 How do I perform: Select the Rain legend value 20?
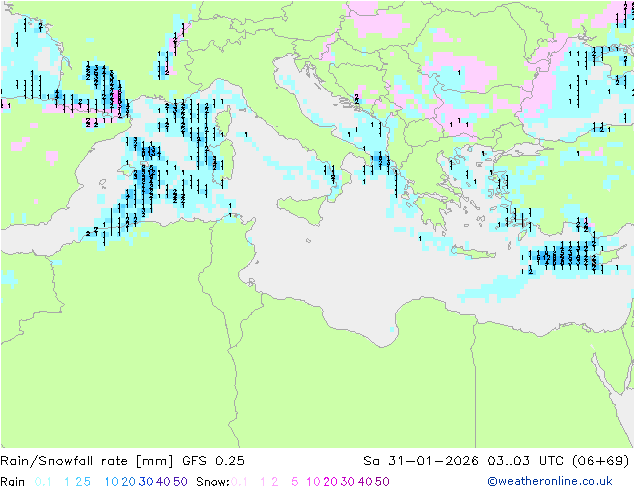129,482
